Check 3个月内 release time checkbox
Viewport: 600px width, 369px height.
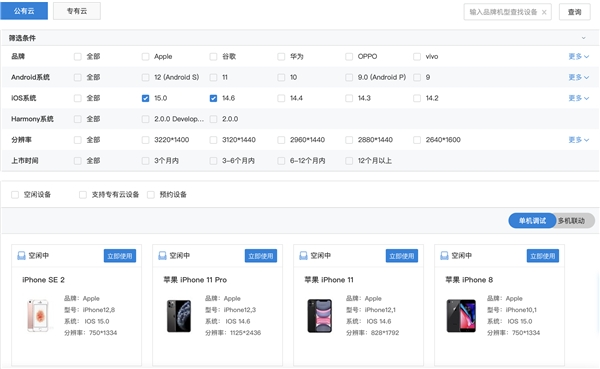click(x=145, y=161)
